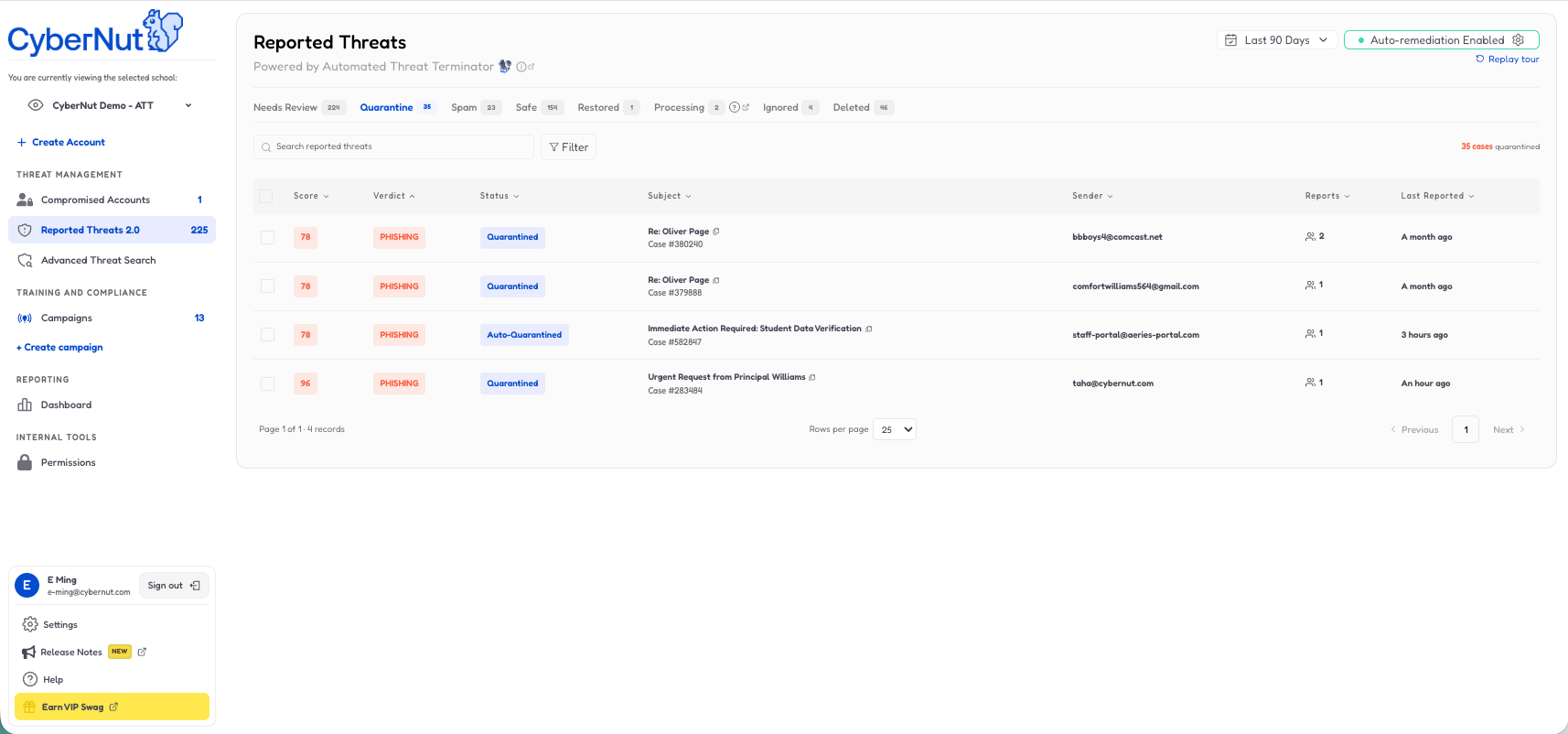This screenshot has height=734, width=1568.
Task: Click the Auto-Quarantined status badge
Action: coord(524,335)
